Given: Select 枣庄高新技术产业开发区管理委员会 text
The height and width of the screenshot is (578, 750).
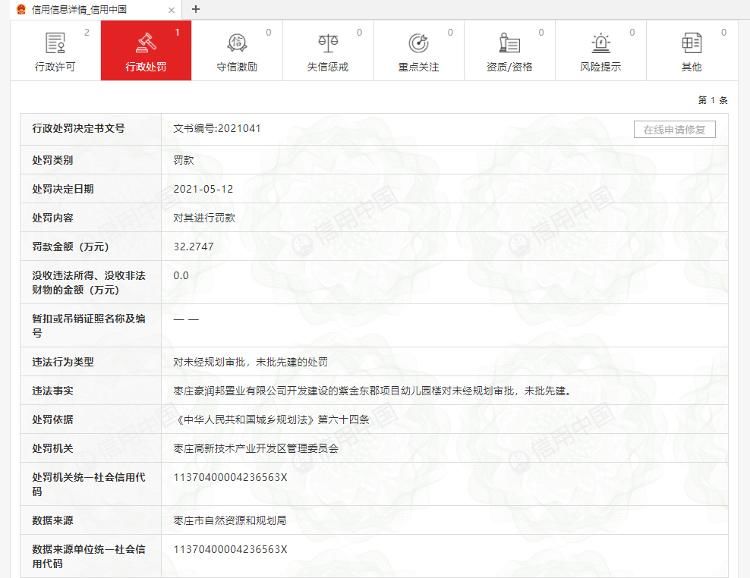Looking at the screenshot, I should pos(256,448).
